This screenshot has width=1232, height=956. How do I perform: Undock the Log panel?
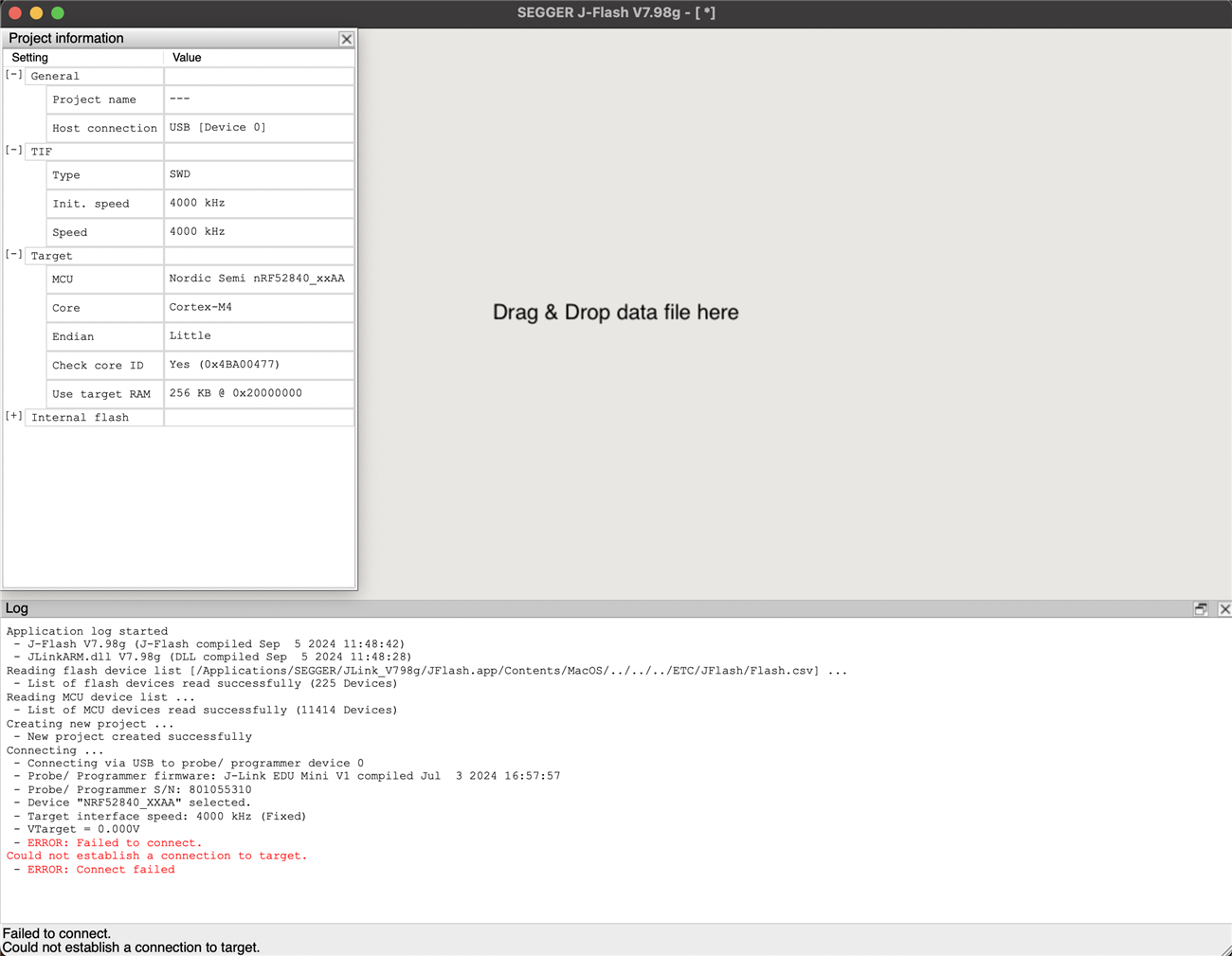point(1201,609)
